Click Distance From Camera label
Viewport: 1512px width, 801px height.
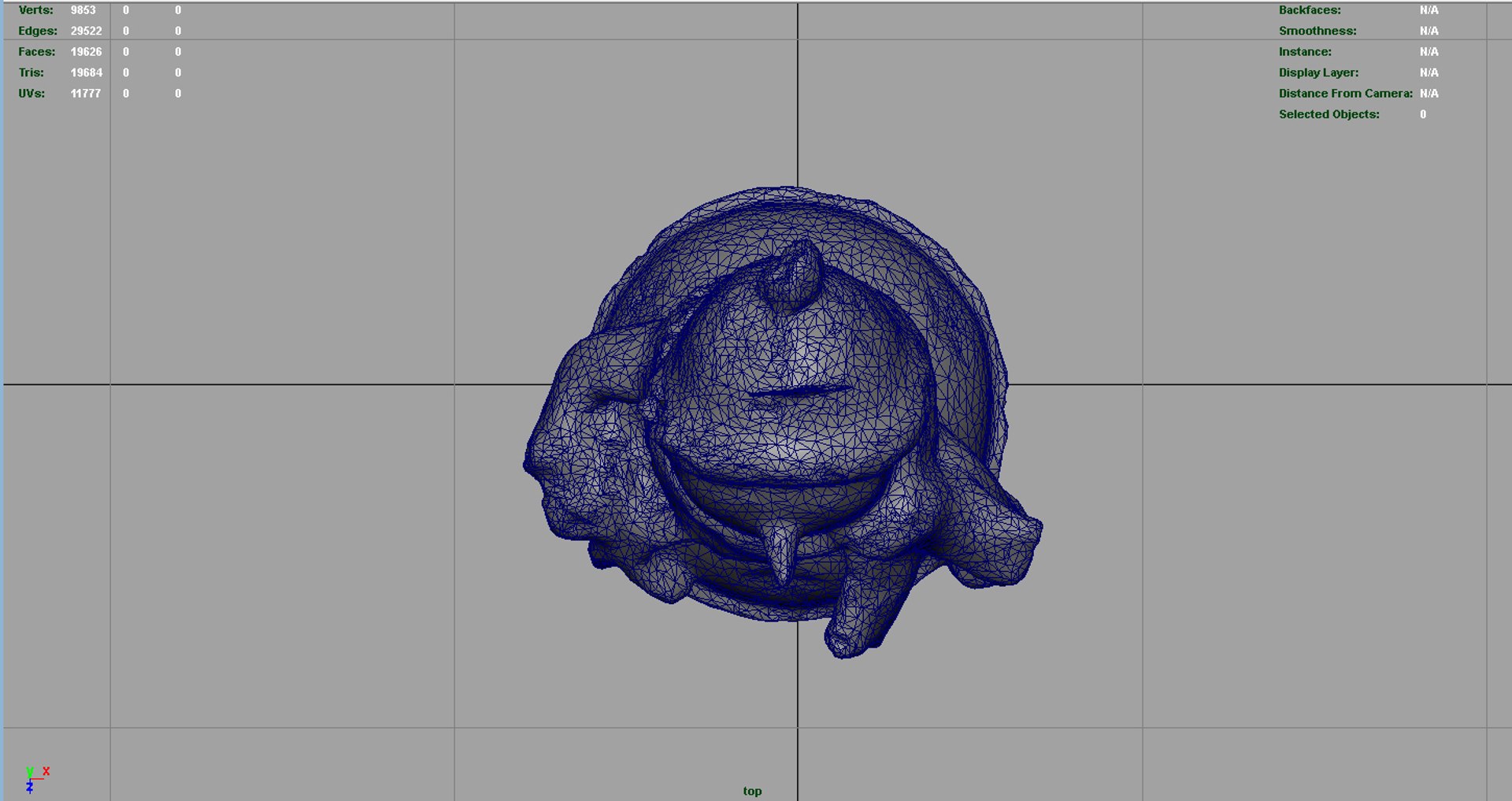(x=1345, y=93)
